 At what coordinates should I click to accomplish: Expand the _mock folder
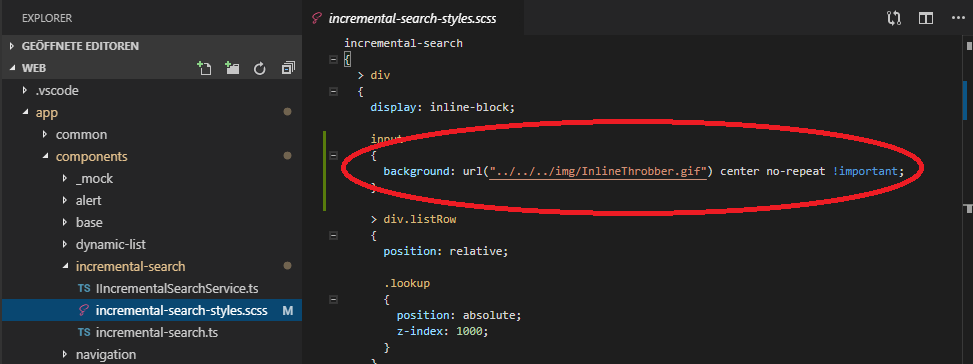tap(65, 179)
